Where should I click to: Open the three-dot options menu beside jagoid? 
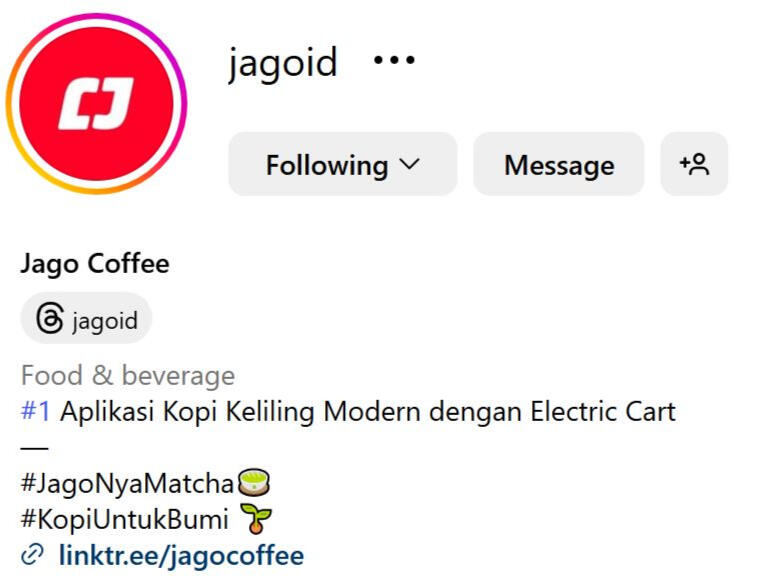tap(394, 60)
